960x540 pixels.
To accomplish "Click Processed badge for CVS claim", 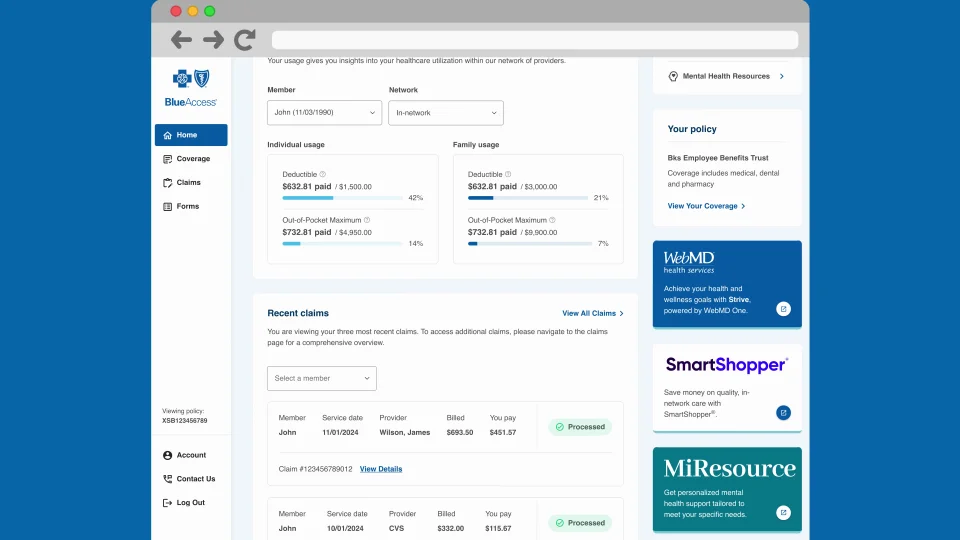I will tap(580, 523).
